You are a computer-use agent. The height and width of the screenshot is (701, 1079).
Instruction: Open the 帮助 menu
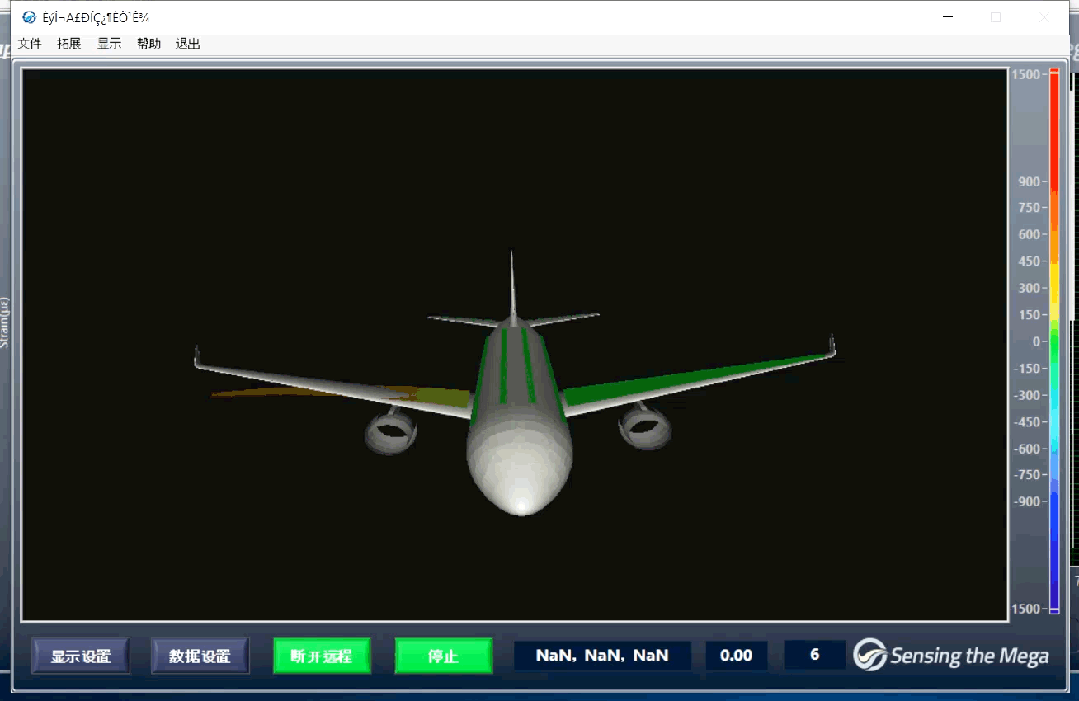coord(148,43)
